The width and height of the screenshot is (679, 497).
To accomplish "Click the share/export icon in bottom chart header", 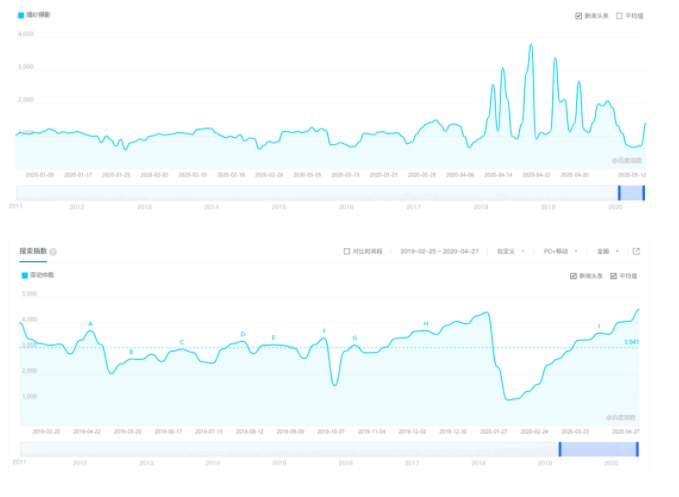I will (x=636, y=252).
